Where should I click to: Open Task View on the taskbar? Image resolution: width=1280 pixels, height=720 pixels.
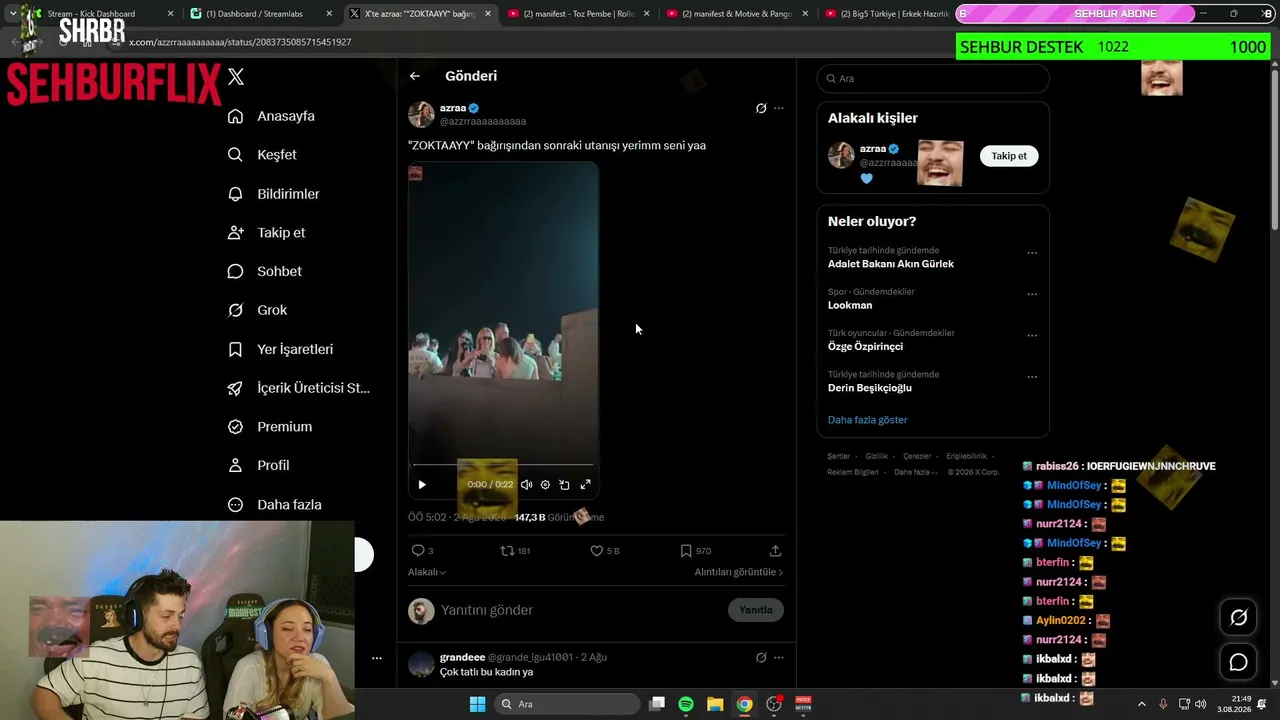coord(657,704)
